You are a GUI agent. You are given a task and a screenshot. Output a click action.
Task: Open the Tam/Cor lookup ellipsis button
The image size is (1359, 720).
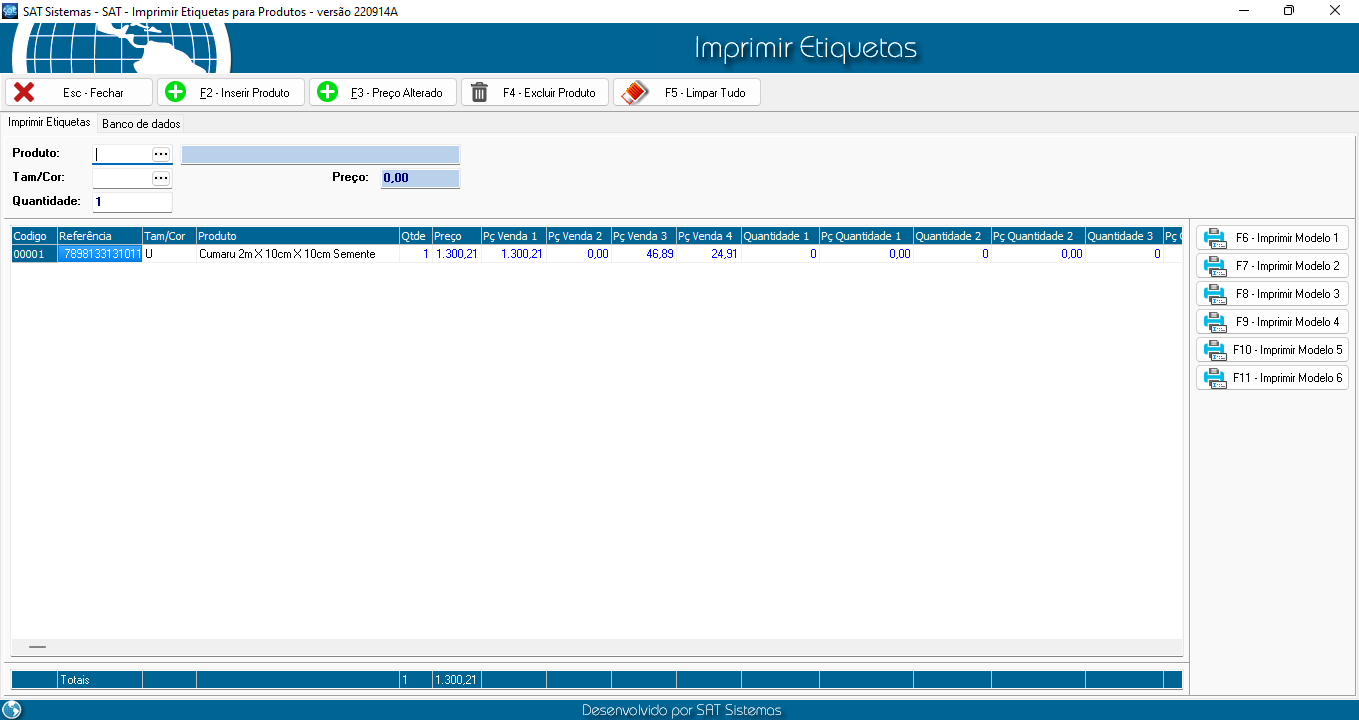pyautogui.click(x=160, y=178)
